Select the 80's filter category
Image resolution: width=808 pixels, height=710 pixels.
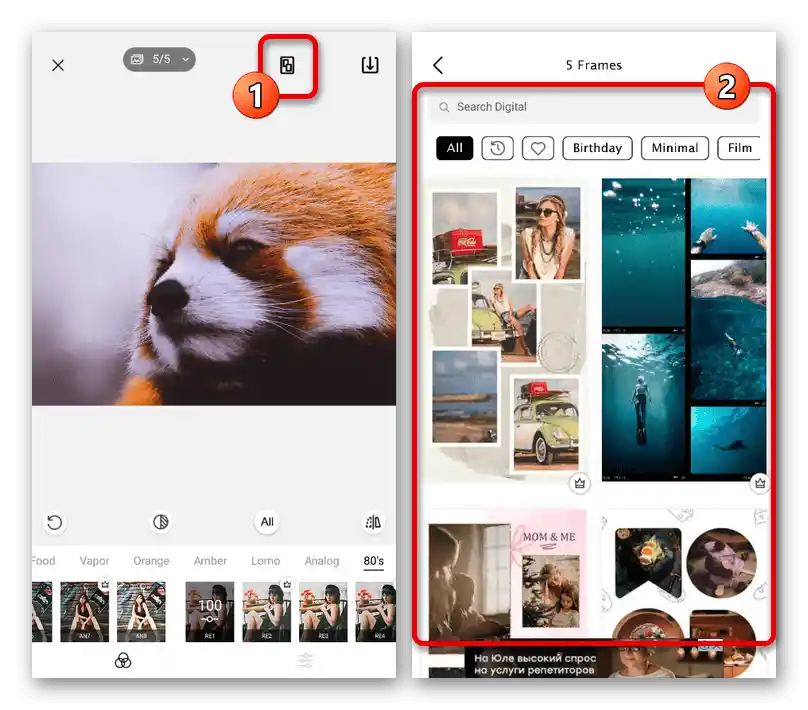[374, 561]
